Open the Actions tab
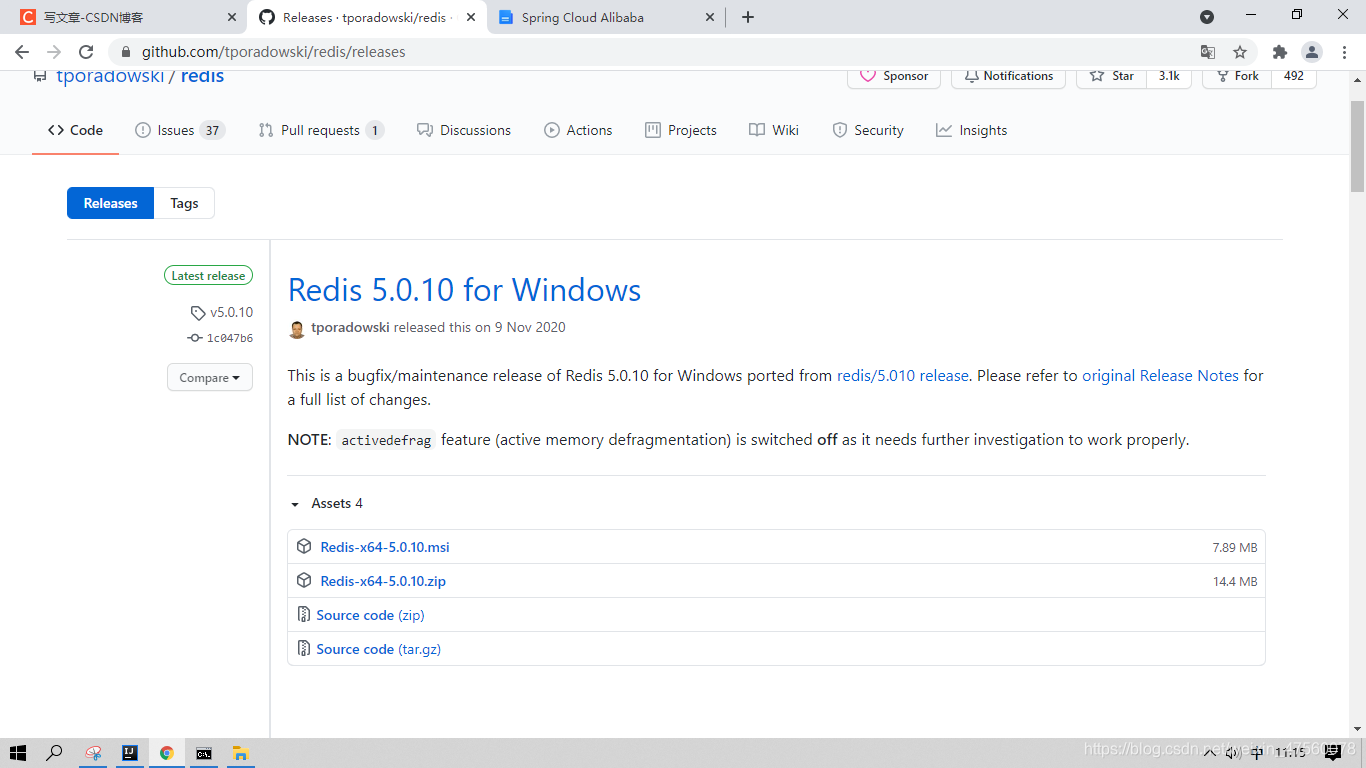Image resolution: width=1366 pixels, height=768 pixels. 578,130
